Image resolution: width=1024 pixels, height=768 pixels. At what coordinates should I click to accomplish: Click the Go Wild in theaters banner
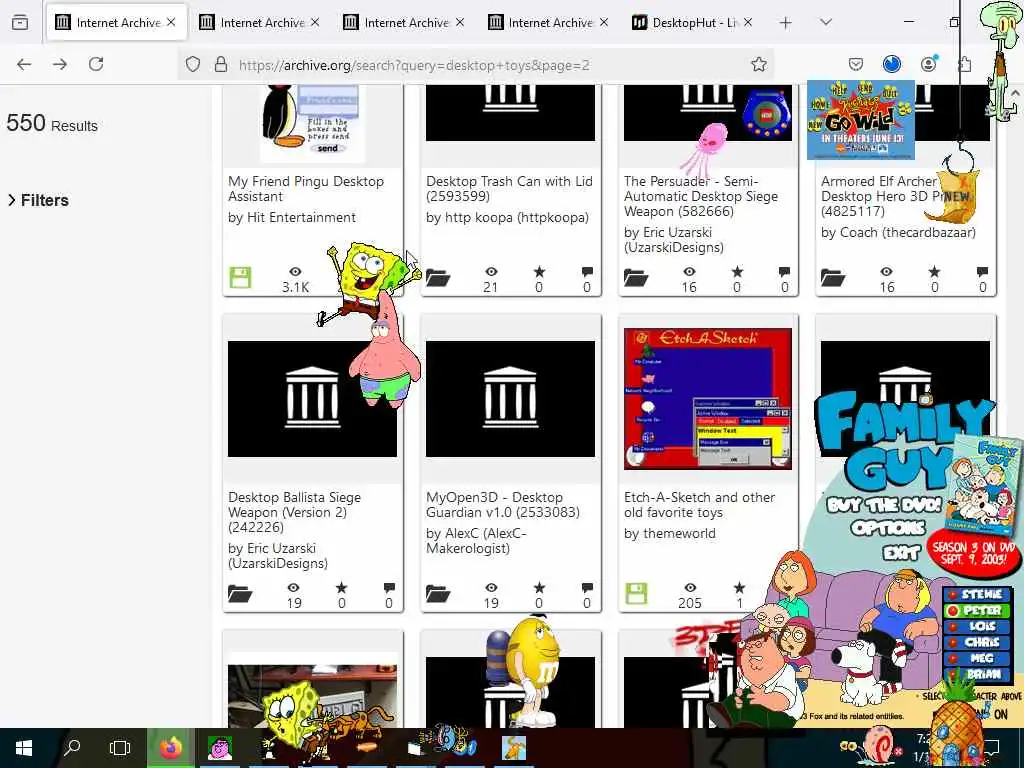click(861, 120)
